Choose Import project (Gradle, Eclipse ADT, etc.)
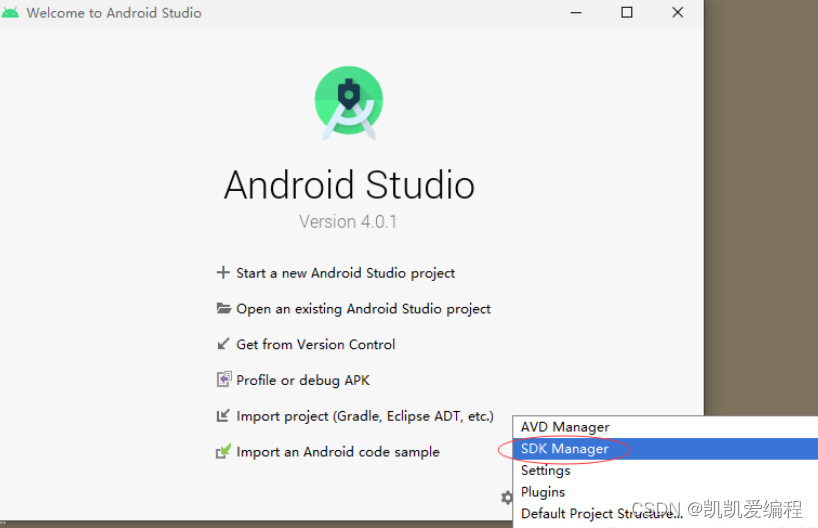The image size is (818, 528). pyautogui.click(x=365, y=416)
